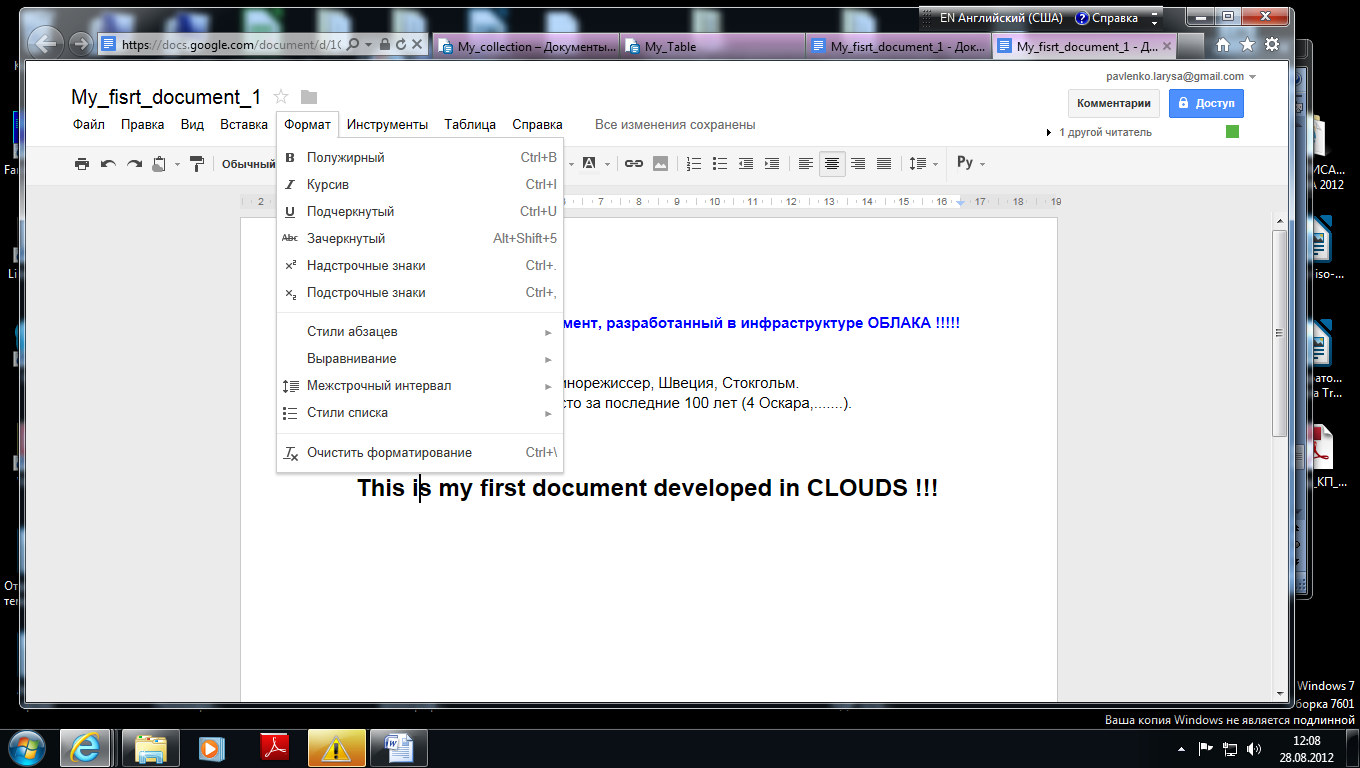
Task: Increase the indent from the toolbar
Action: pyautogui.click(x=772, y=164)
